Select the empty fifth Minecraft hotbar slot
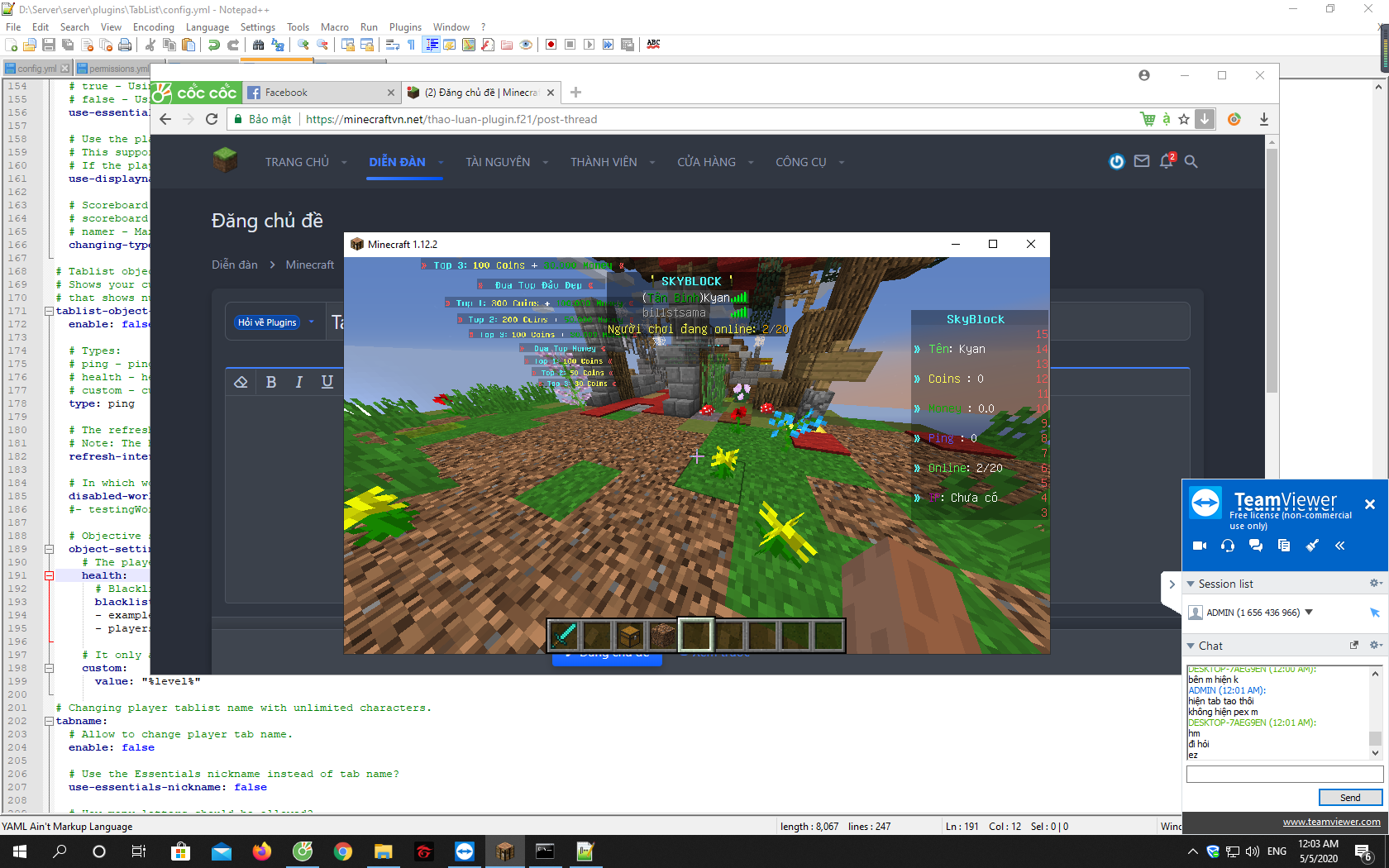The width and height of the screenshot is (1389, 868). pyautogui.click(x=695, y=636)
